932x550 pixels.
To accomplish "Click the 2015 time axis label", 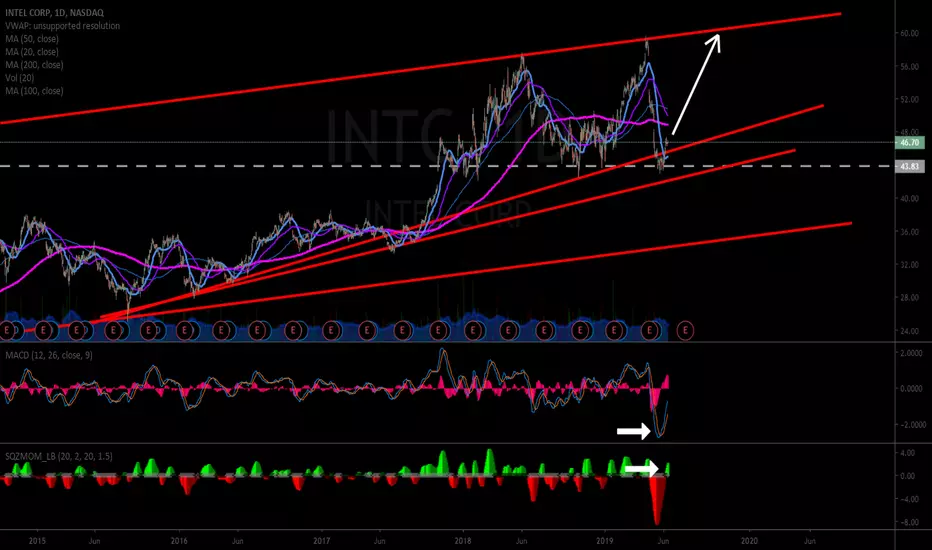I will (37, 541).
